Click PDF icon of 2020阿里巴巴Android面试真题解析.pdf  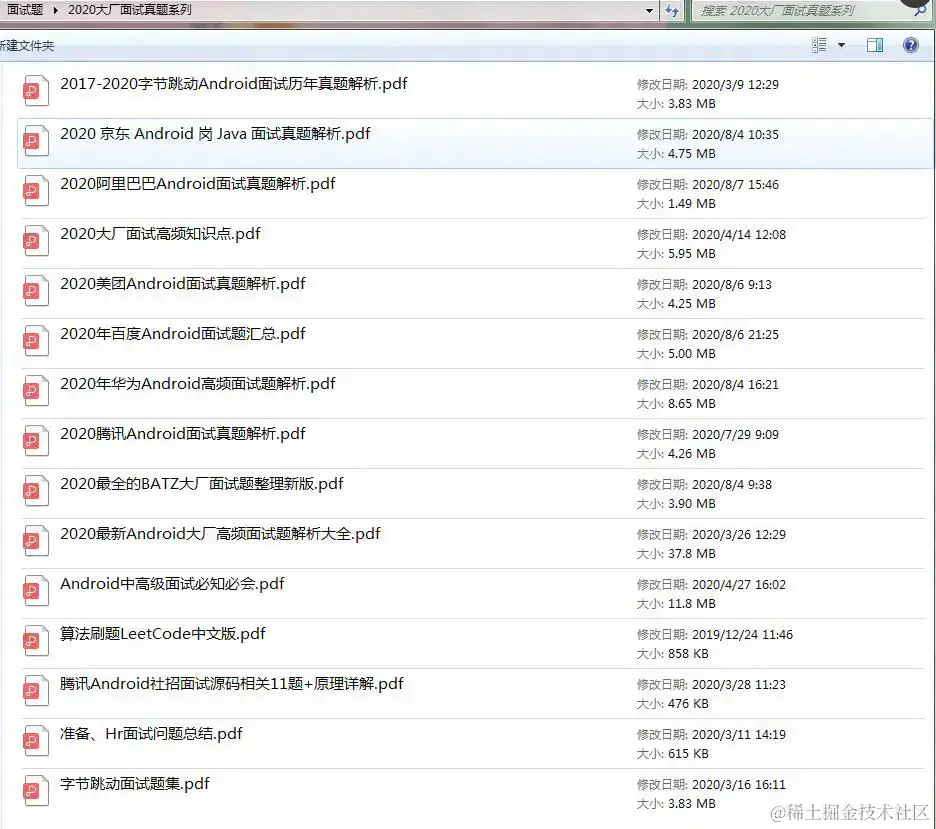[35, 191]
